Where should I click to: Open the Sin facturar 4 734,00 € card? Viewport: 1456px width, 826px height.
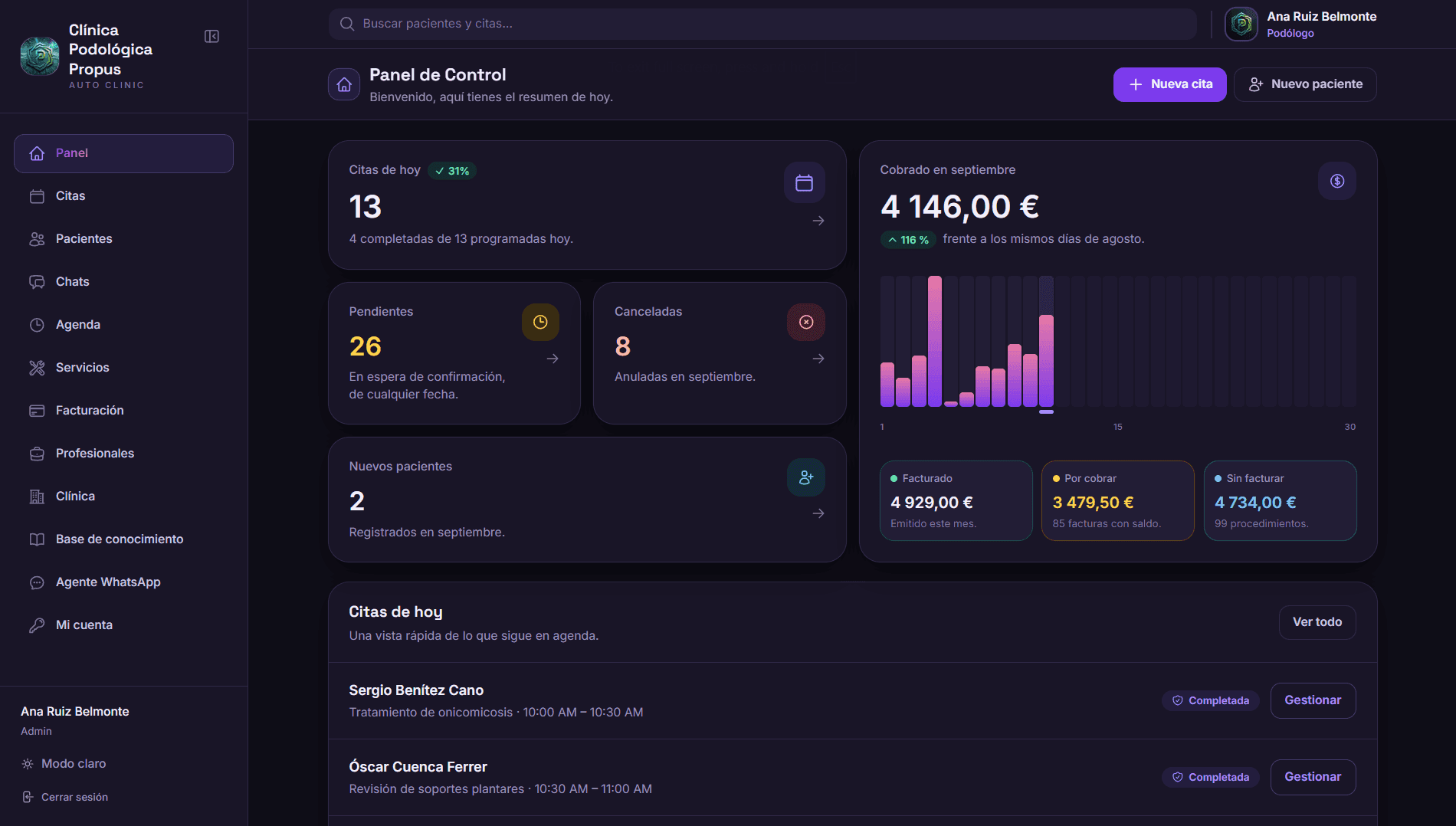point(1280,500)
